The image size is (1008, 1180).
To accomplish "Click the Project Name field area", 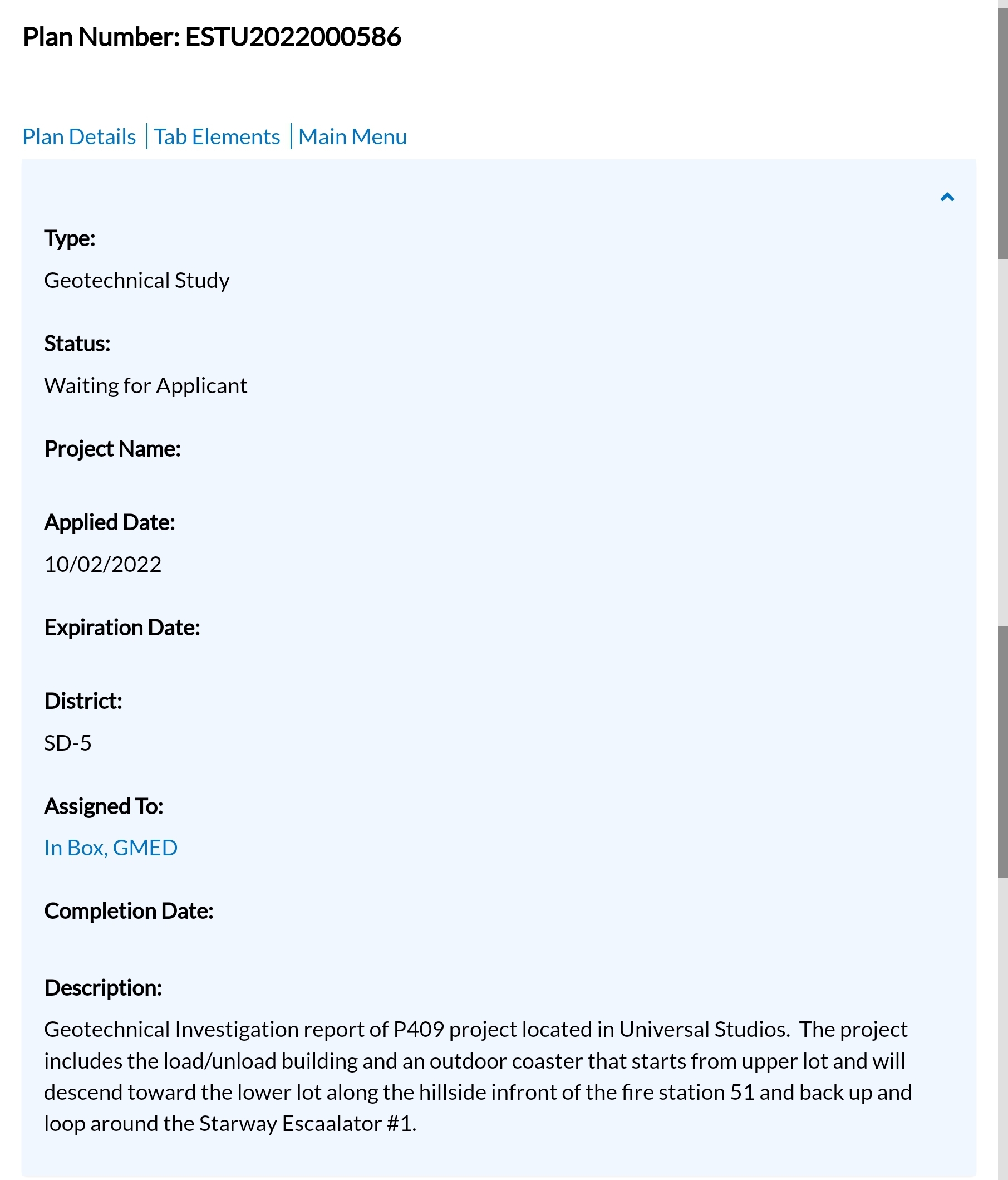I will tap(112, 448).
